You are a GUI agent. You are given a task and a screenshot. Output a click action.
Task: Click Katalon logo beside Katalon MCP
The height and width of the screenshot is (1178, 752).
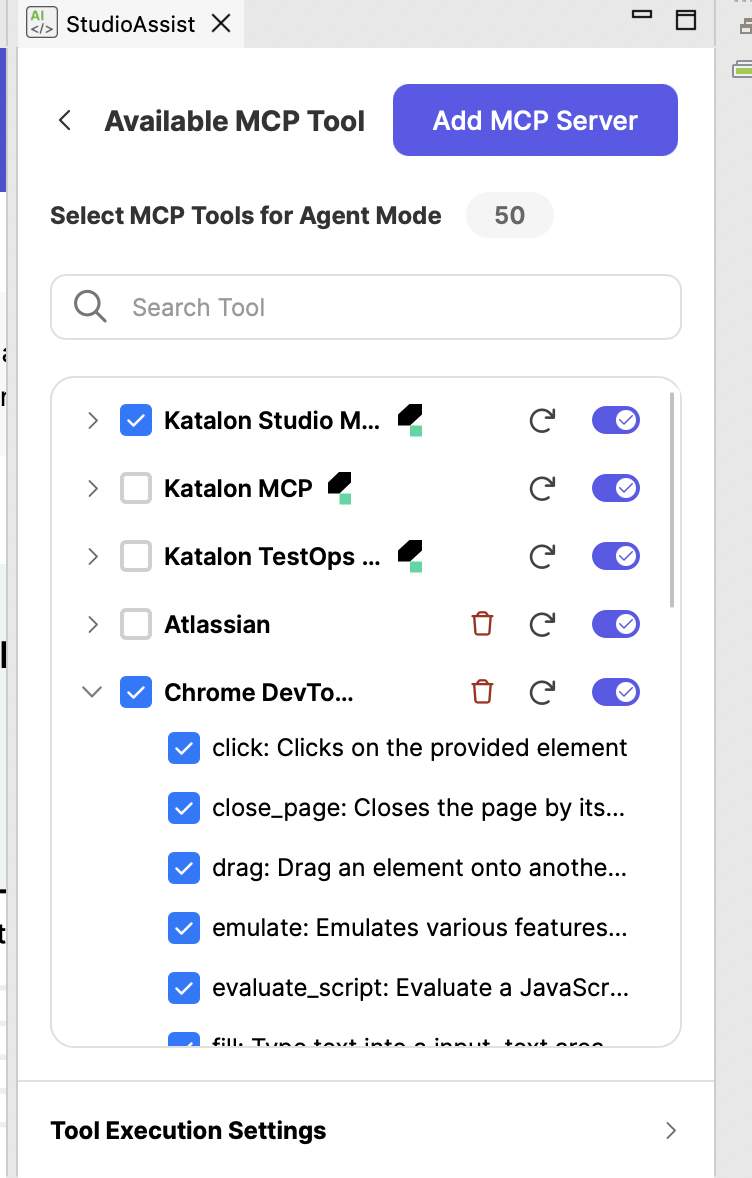(340, 488)
